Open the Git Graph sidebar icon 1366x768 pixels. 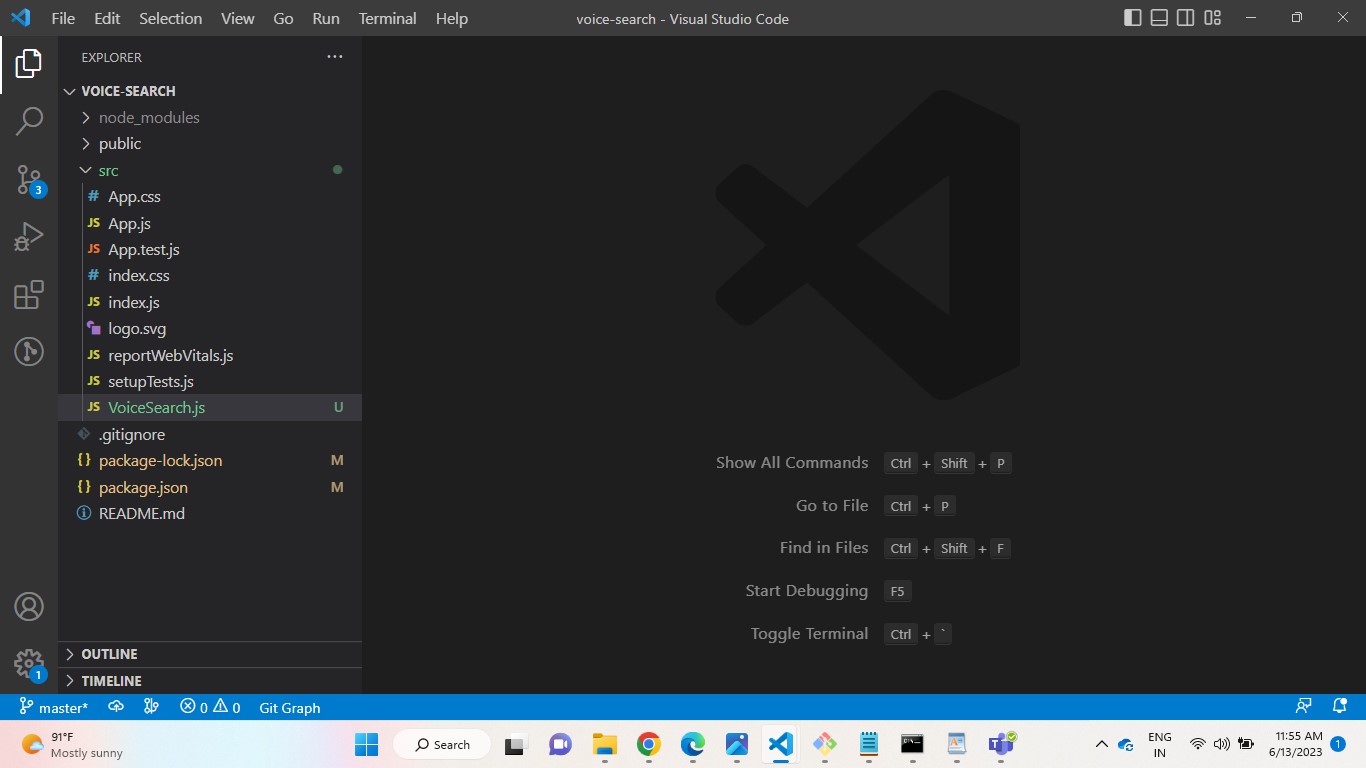pos(29,352)
